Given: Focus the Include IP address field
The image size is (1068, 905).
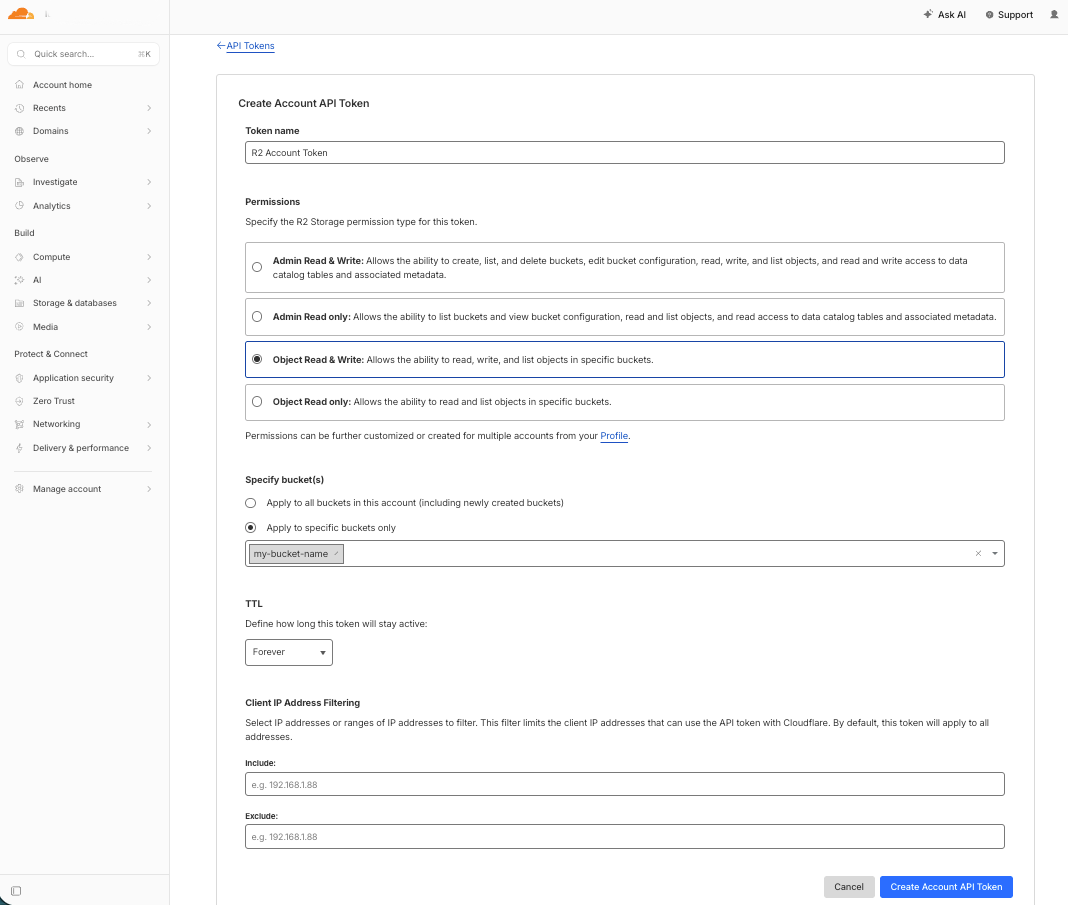Looking at the screenshot, I should 625,784.
